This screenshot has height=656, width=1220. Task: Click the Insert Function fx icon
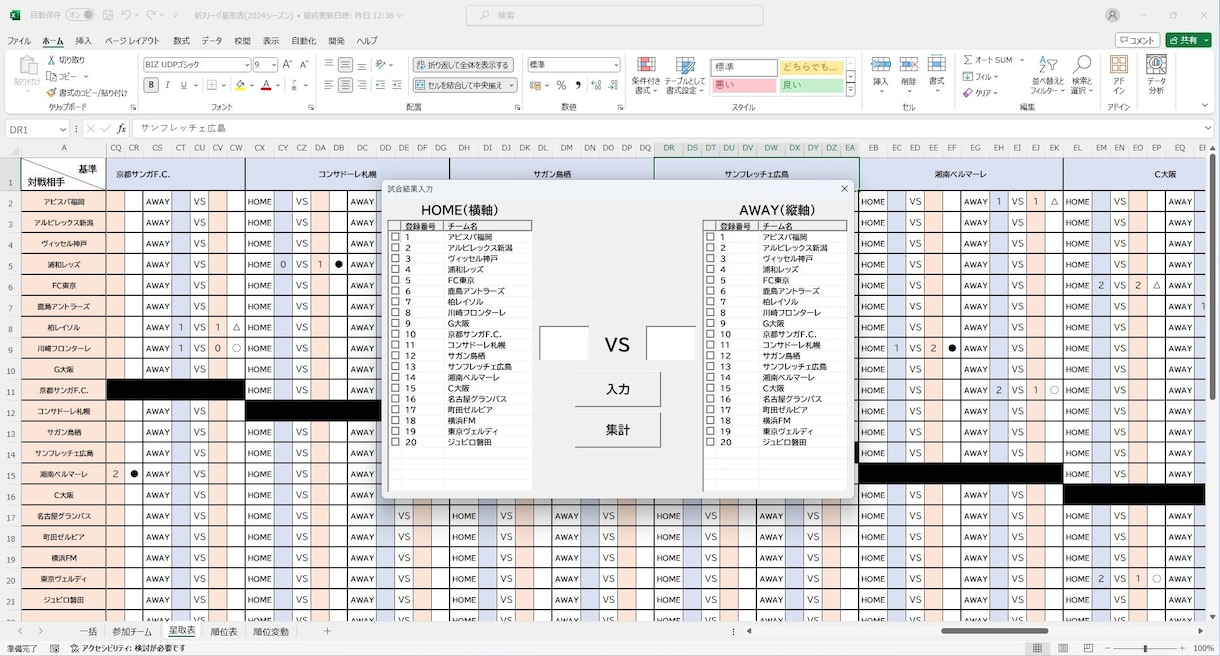click(122, 128)
